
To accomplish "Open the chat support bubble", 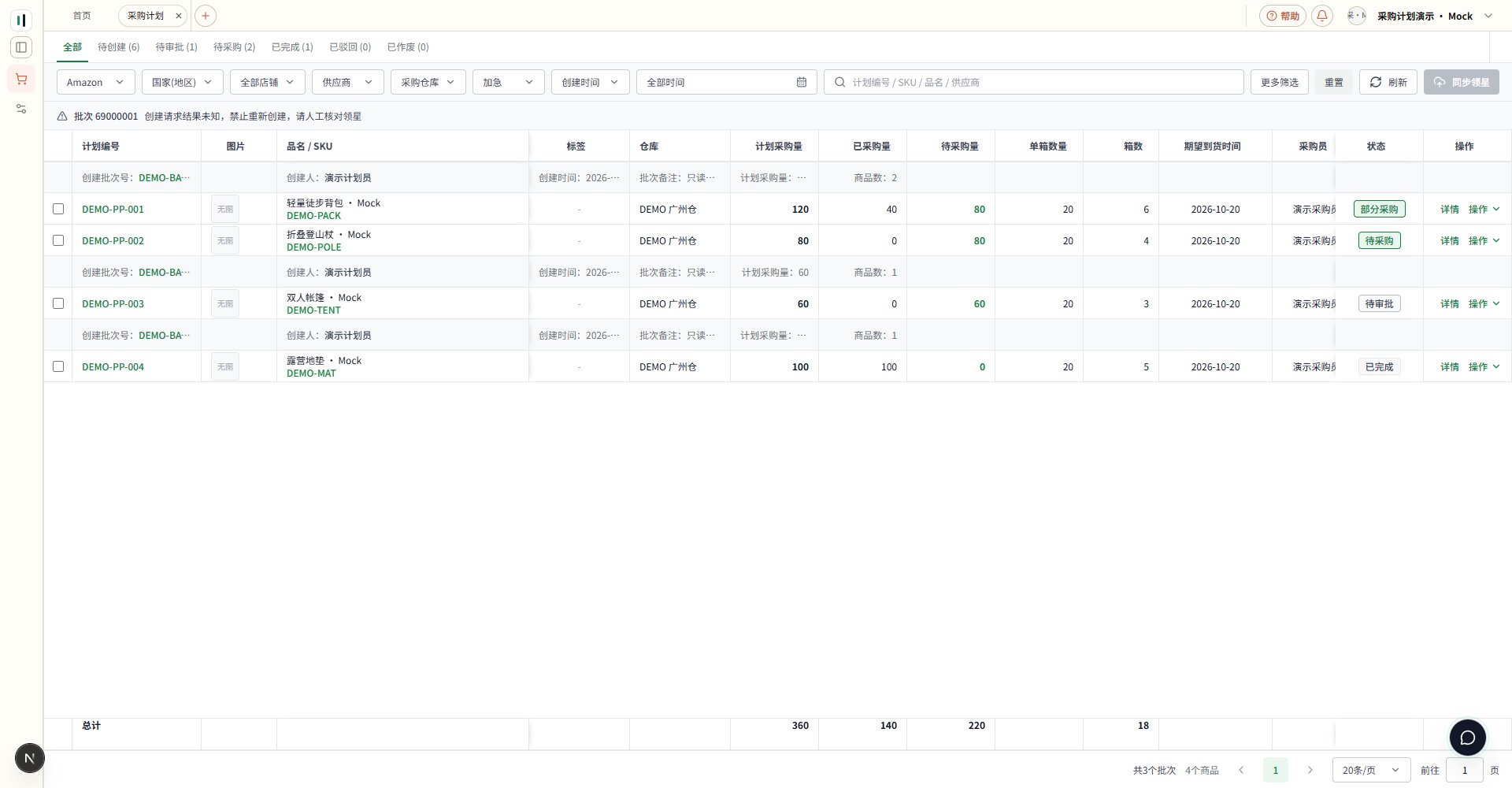I will [x=1468, y=738].
